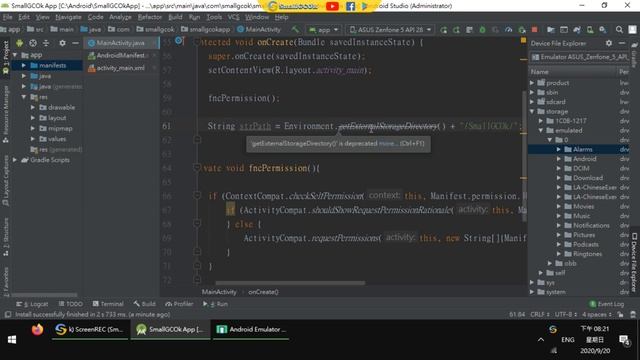Hide the Device File Explorer panel
The width and height of the screenshot is (640, 360).
622,43
